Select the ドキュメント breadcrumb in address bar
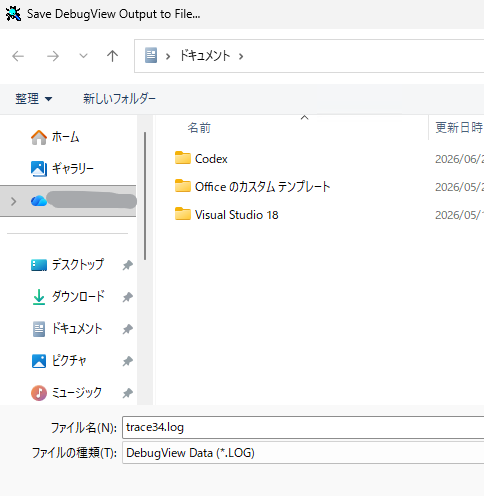 (205, 55)
